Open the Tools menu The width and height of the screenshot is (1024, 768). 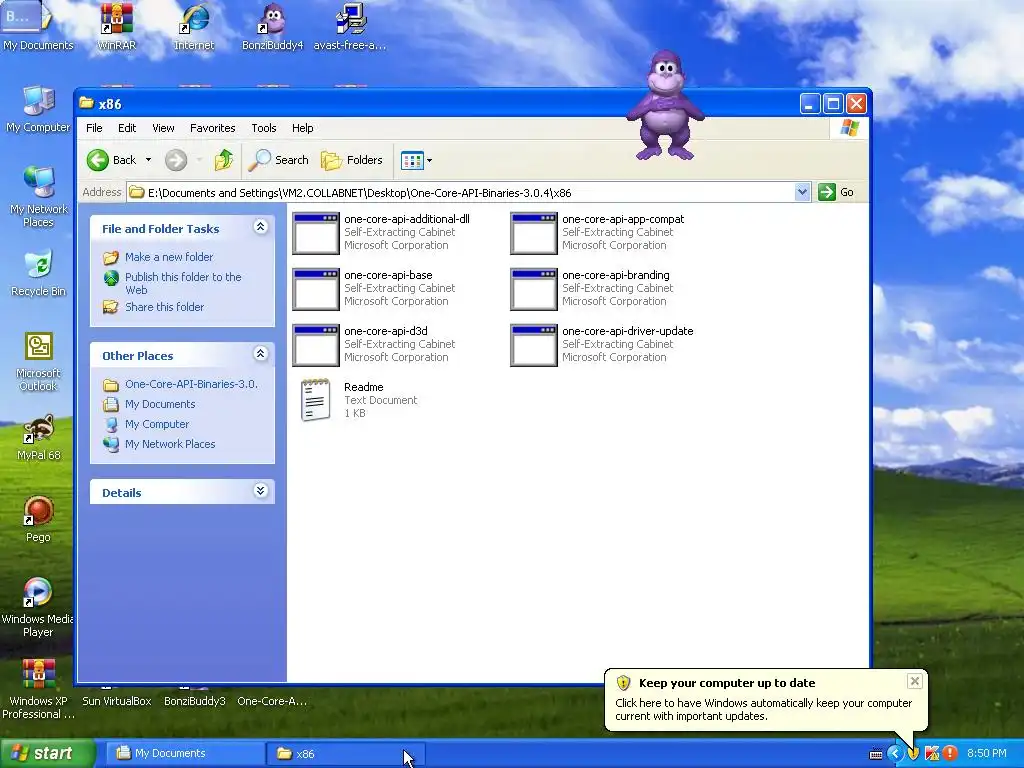[x=264, y=128]
